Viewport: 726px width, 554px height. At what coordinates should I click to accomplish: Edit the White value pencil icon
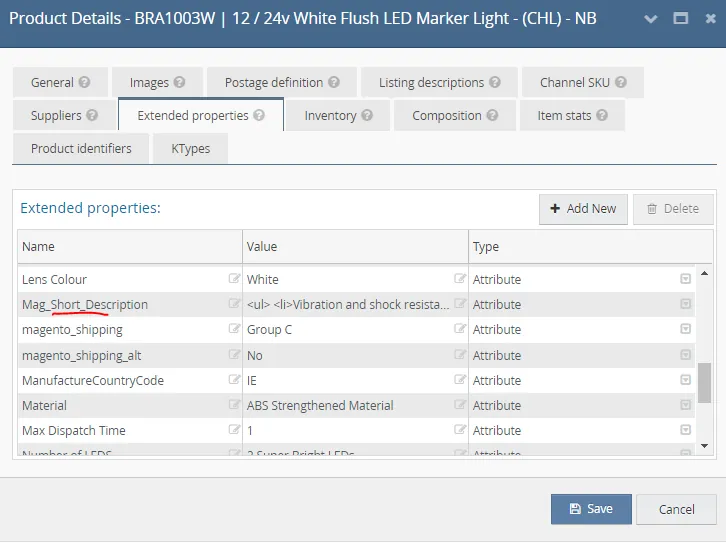pyautogui.click(x=460, y=278)
